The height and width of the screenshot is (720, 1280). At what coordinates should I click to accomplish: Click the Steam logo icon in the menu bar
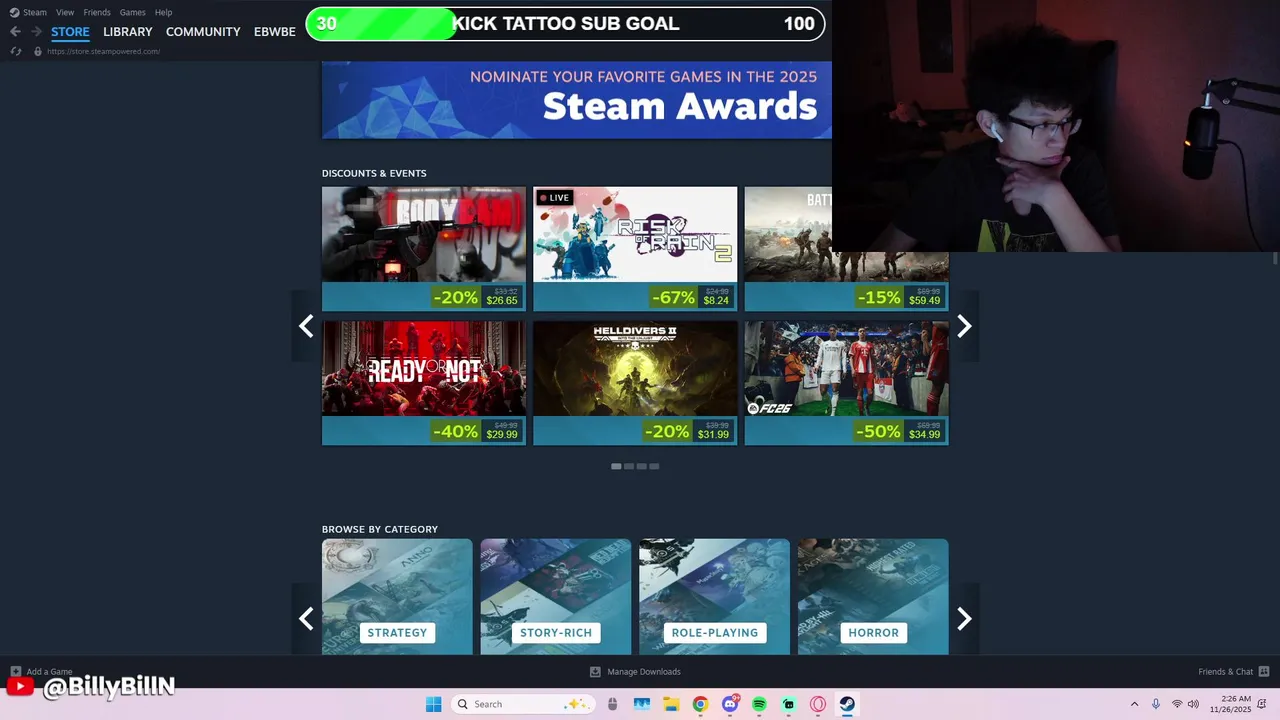coord(14,12)
